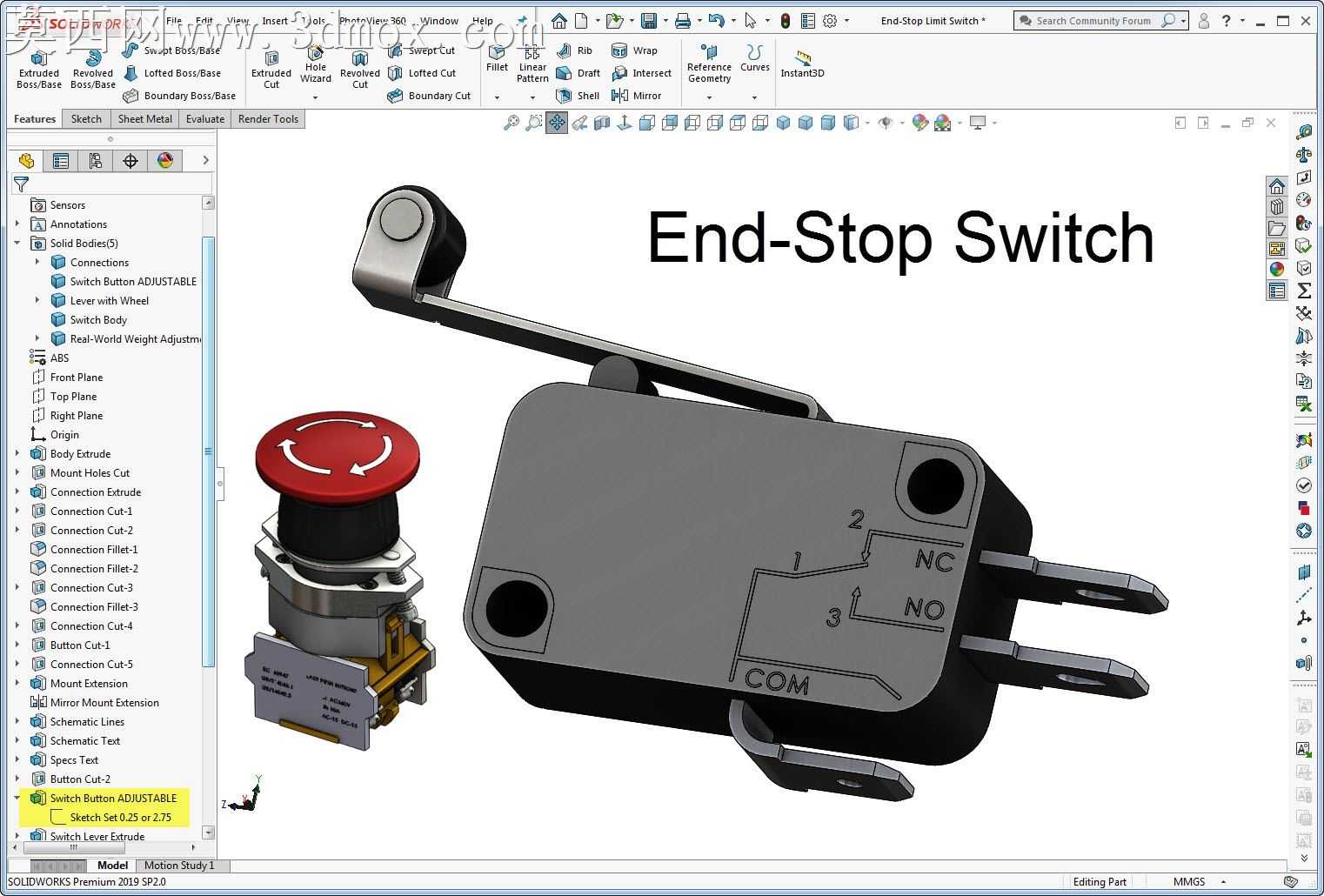Apply the Fillet tool
The width and height of the screenshot is (1324, 896).
pyautogui.click(x=498, y=58)
